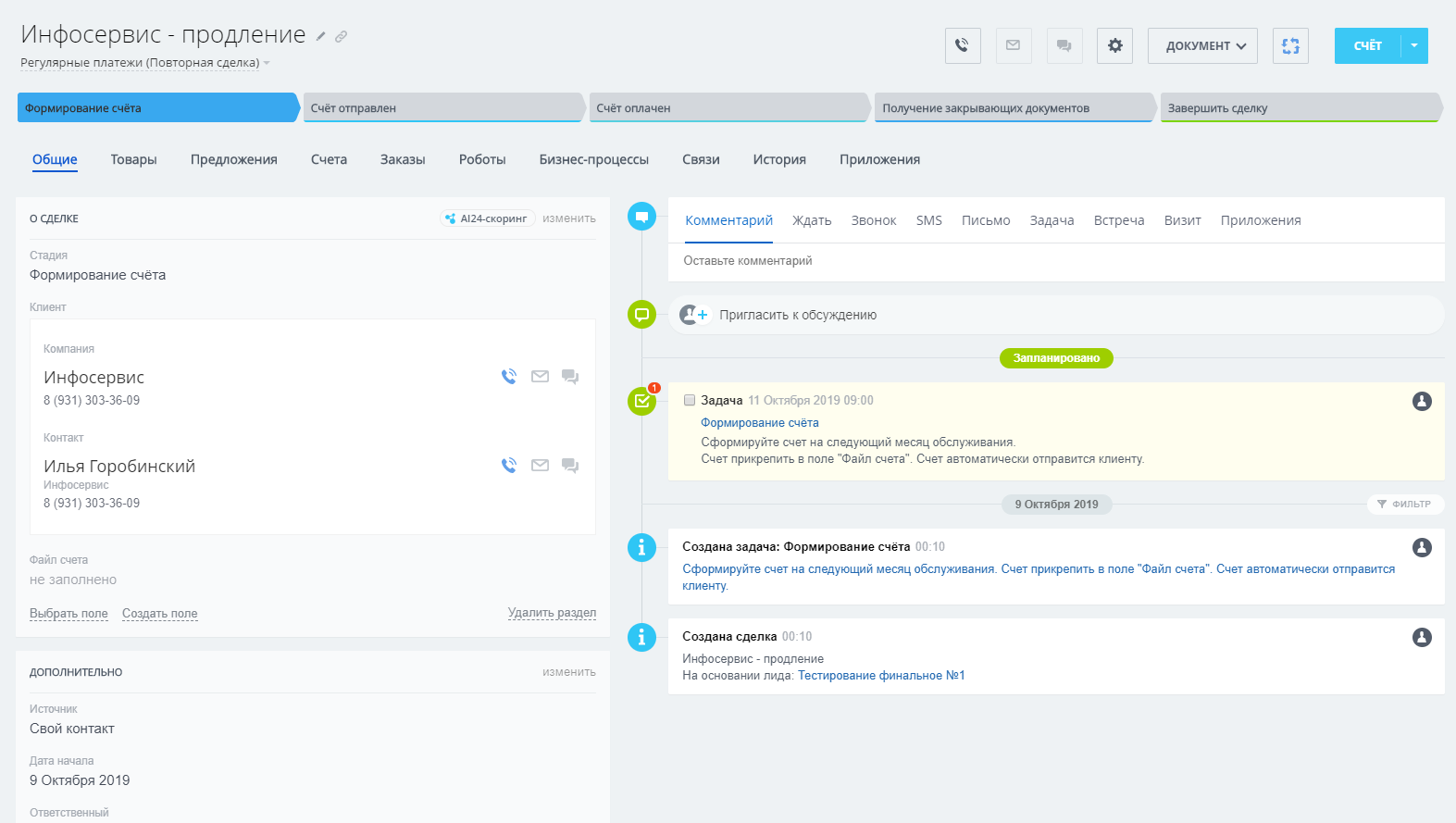The height and width of the screenshot is (823, 1456).
Task: Click the pencil icon to rename deal
Action: tap(321, 37)
